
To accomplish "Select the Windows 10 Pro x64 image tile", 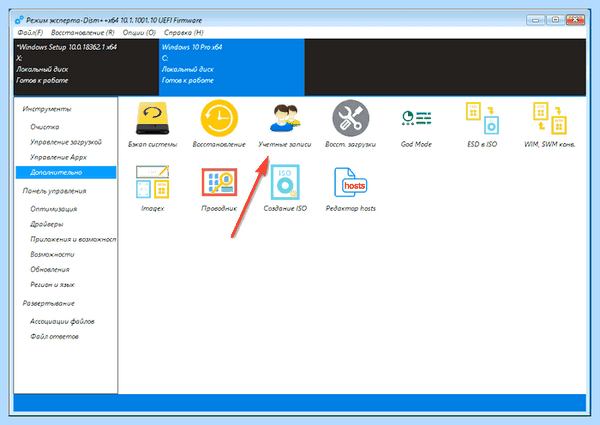I will [x=232, y=67].
